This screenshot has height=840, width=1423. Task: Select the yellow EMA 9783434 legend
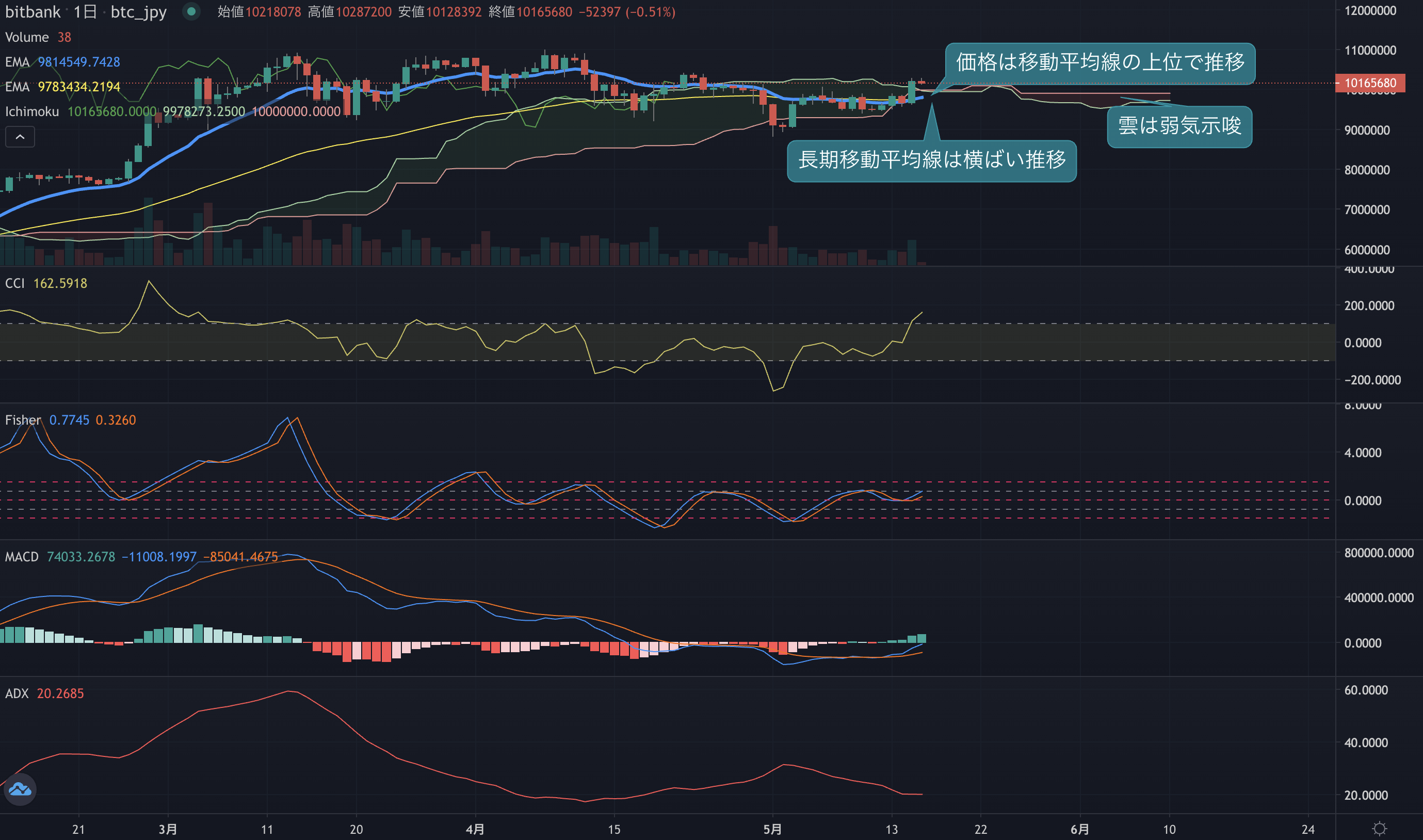[62, 87]
